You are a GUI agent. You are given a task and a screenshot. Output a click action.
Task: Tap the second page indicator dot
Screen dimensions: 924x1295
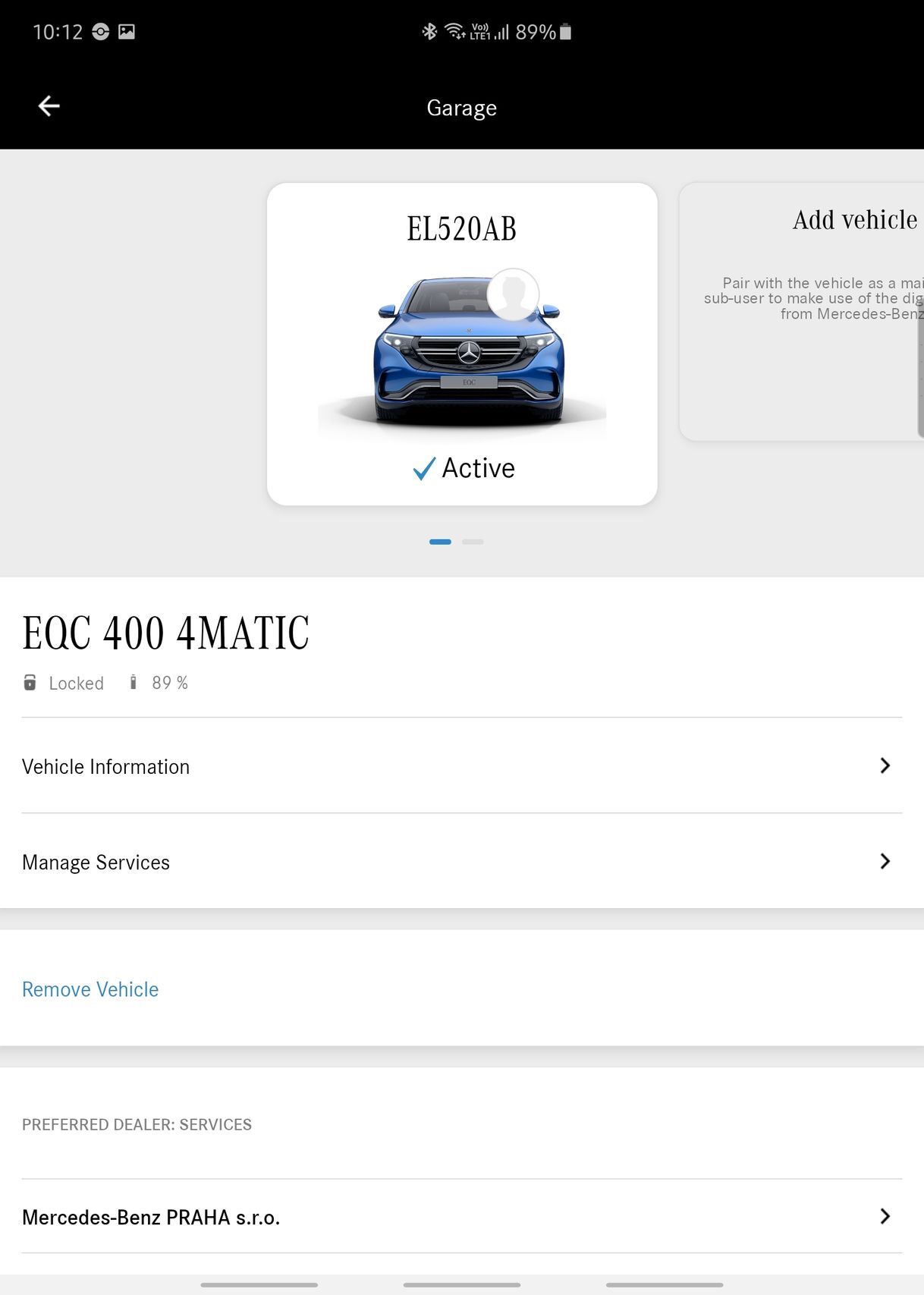(473, 542)
